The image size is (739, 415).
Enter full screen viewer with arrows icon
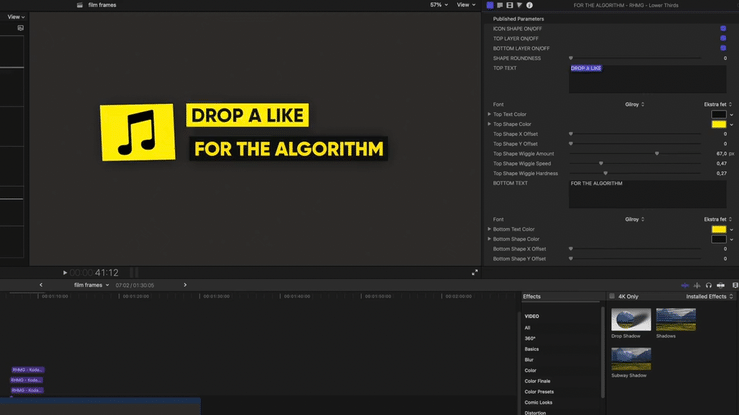pyautogui.click(x=475, y=272)
